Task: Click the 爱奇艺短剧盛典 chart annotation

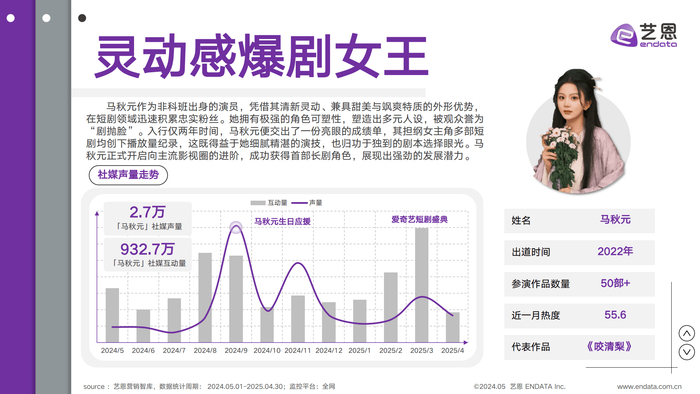Action: [x=419, y=219]
